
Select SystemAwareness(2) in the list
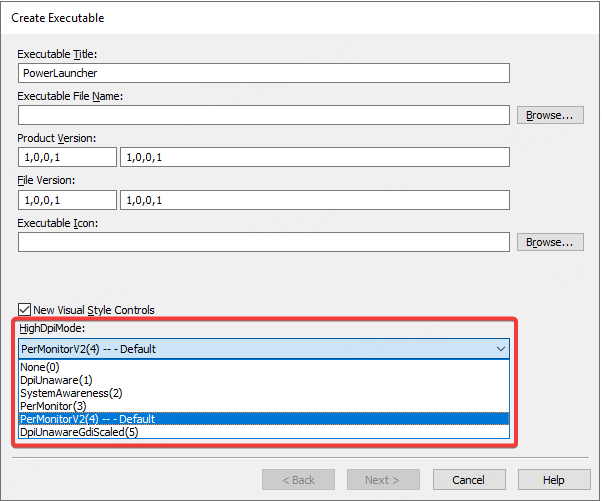[x=70, y=393]
